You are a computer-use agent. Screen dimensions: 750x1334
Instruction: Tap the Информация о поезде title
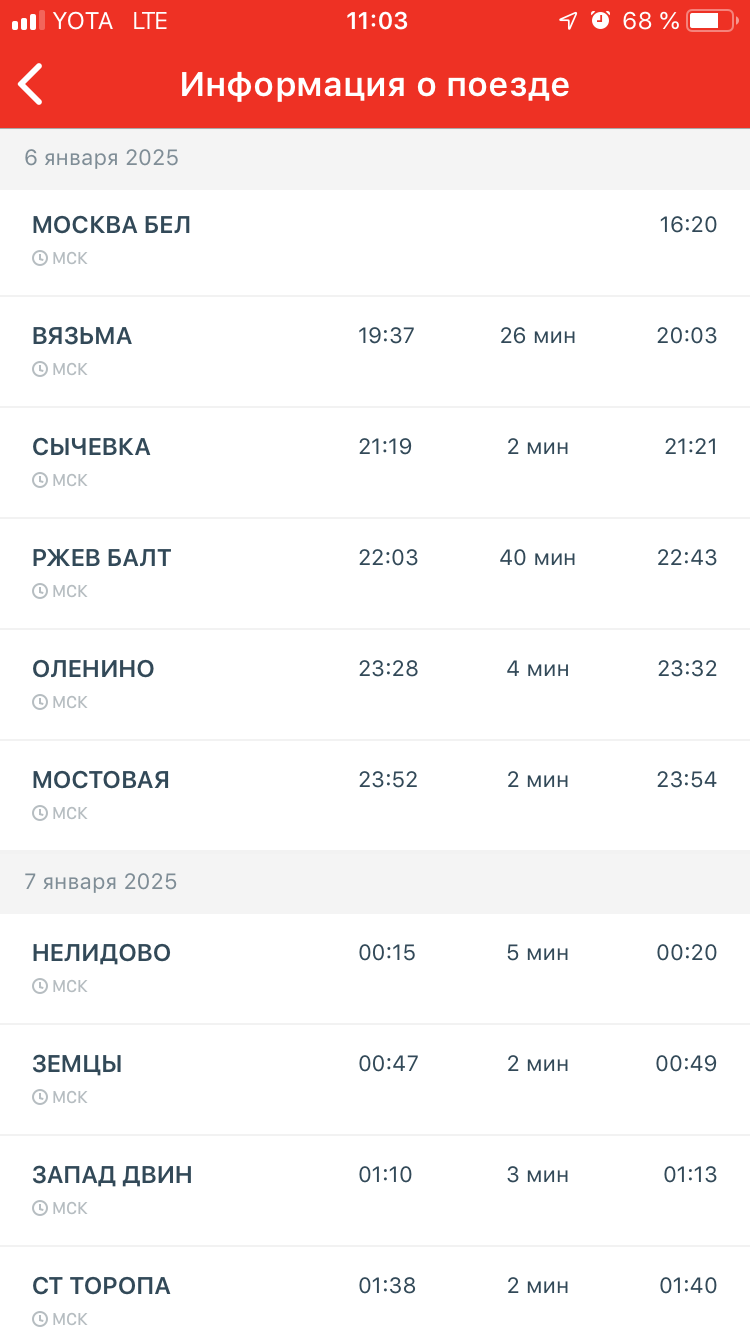click(375, 85)
